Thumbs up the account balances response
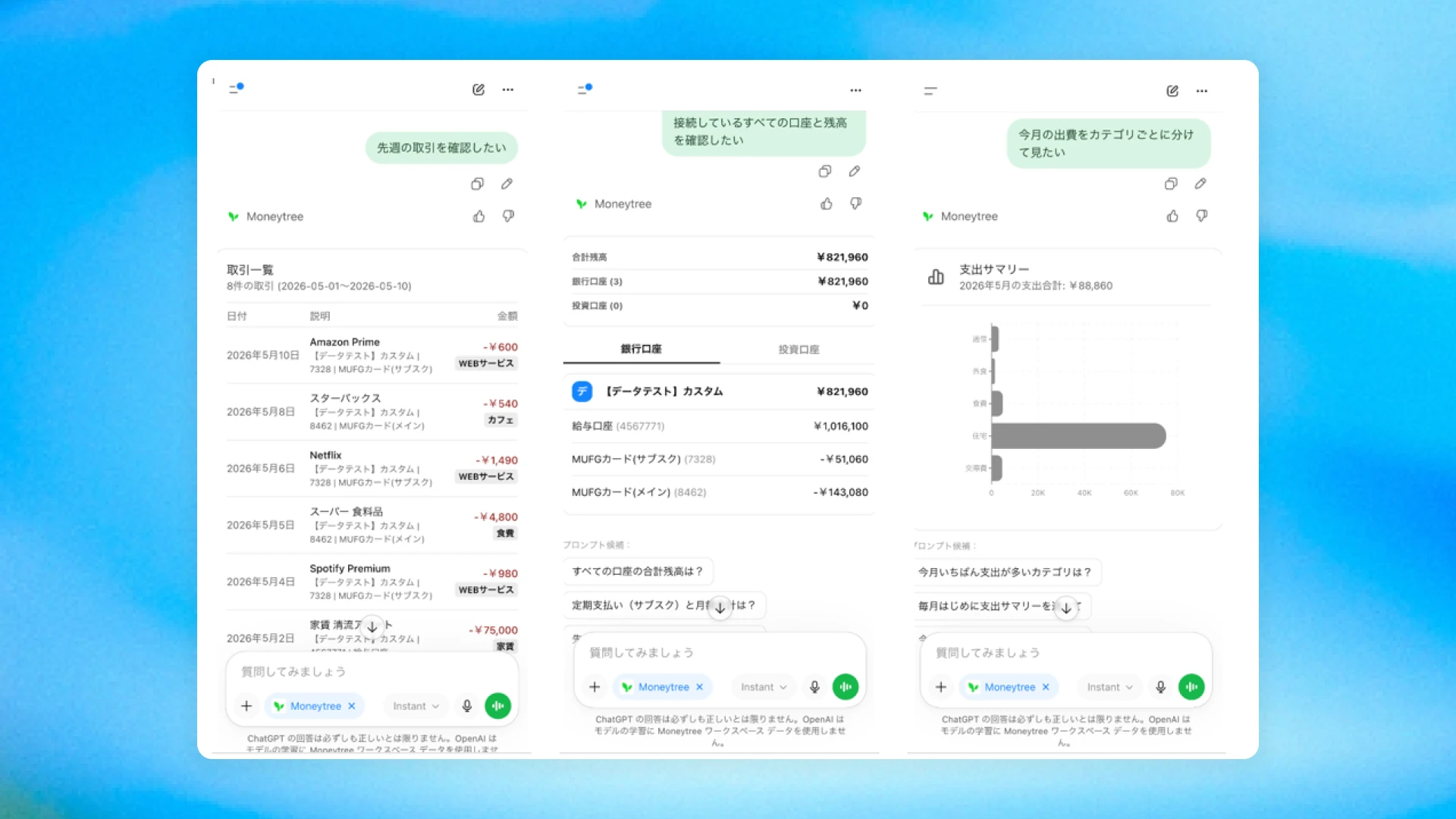Image resolution: width=1456 pixels, height=819 pixels. (x=827, y=203)
